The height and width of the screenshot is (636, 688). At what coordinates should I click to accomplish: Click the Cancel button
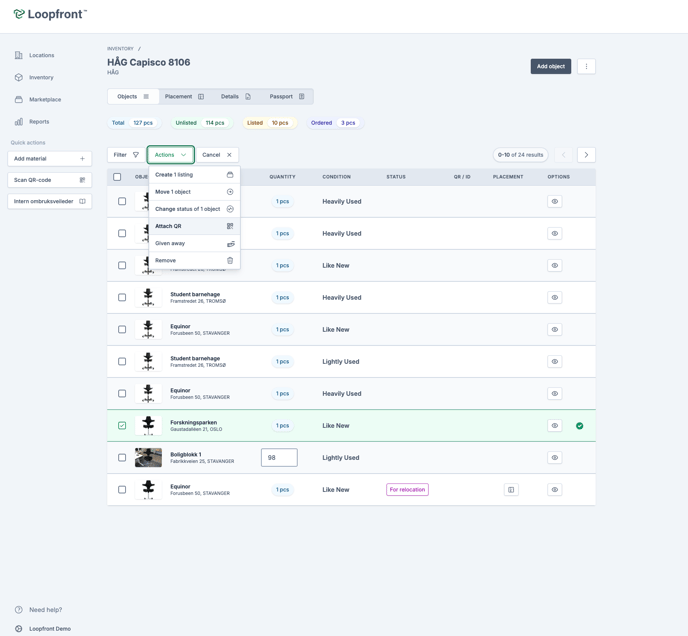coord(217,155)
